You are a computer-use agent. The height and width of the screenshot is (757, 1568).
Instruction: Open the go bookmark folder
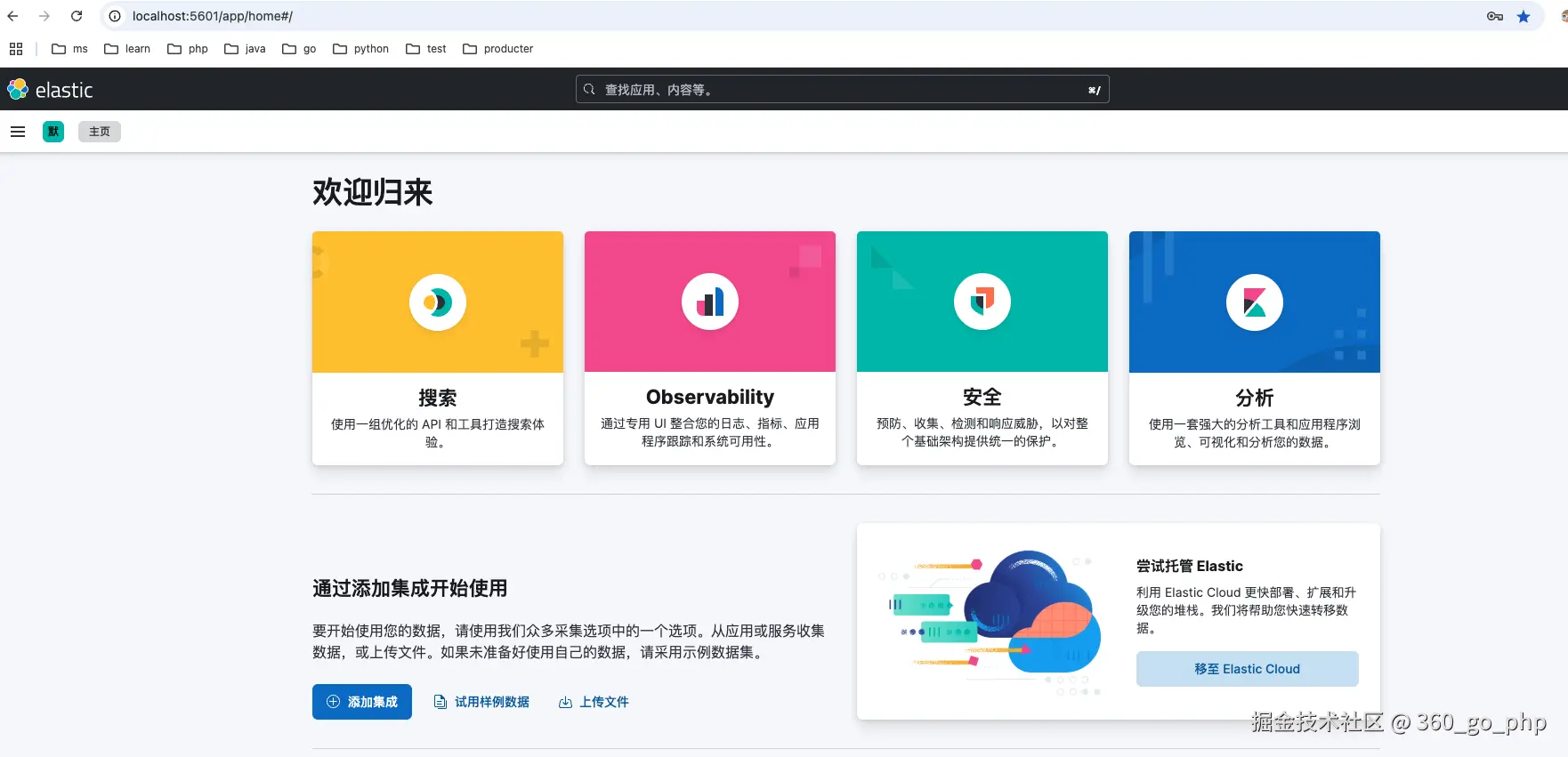(x=299, y=49)
